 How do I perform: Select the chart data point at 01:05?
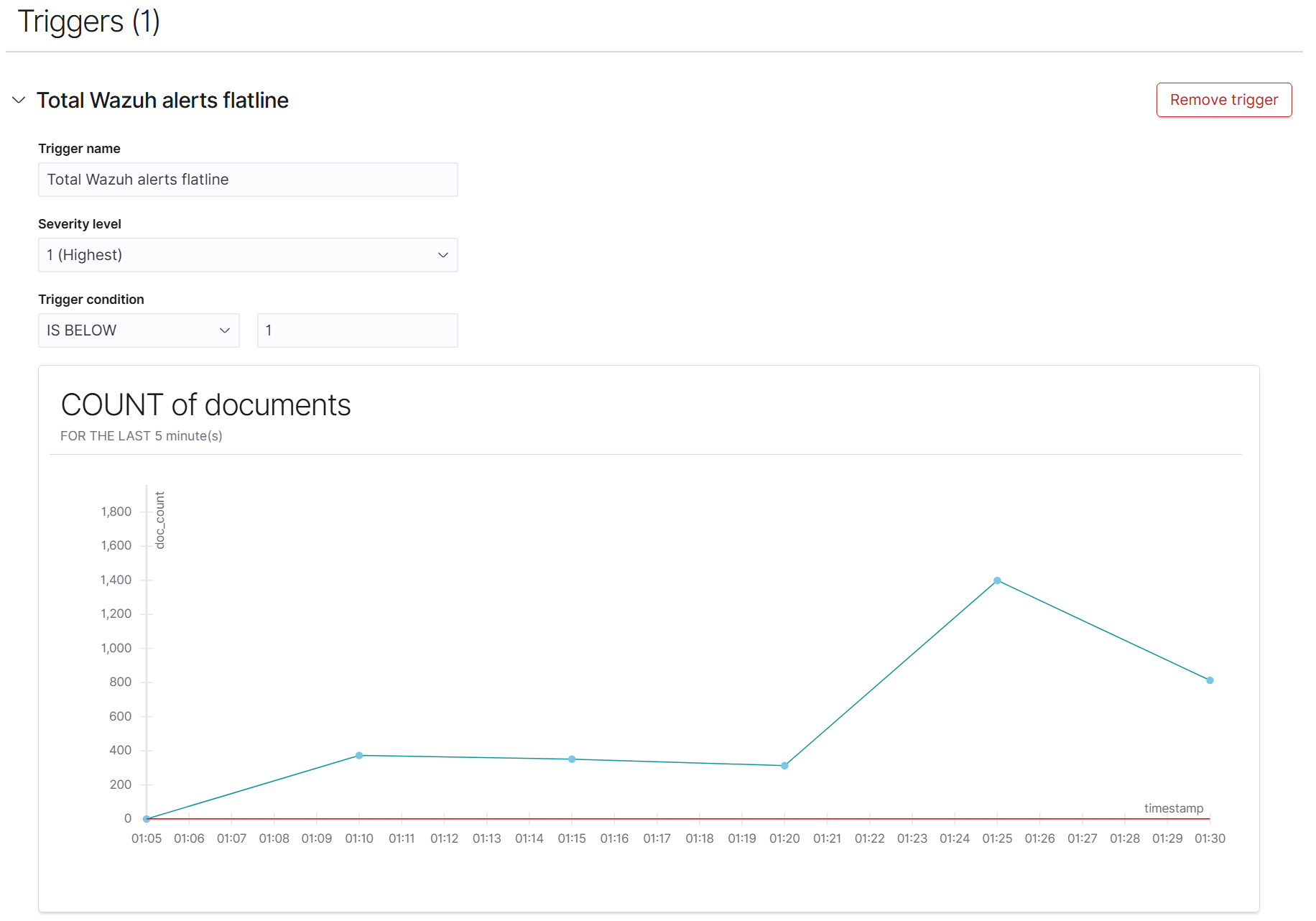click(x=147, y=818)
